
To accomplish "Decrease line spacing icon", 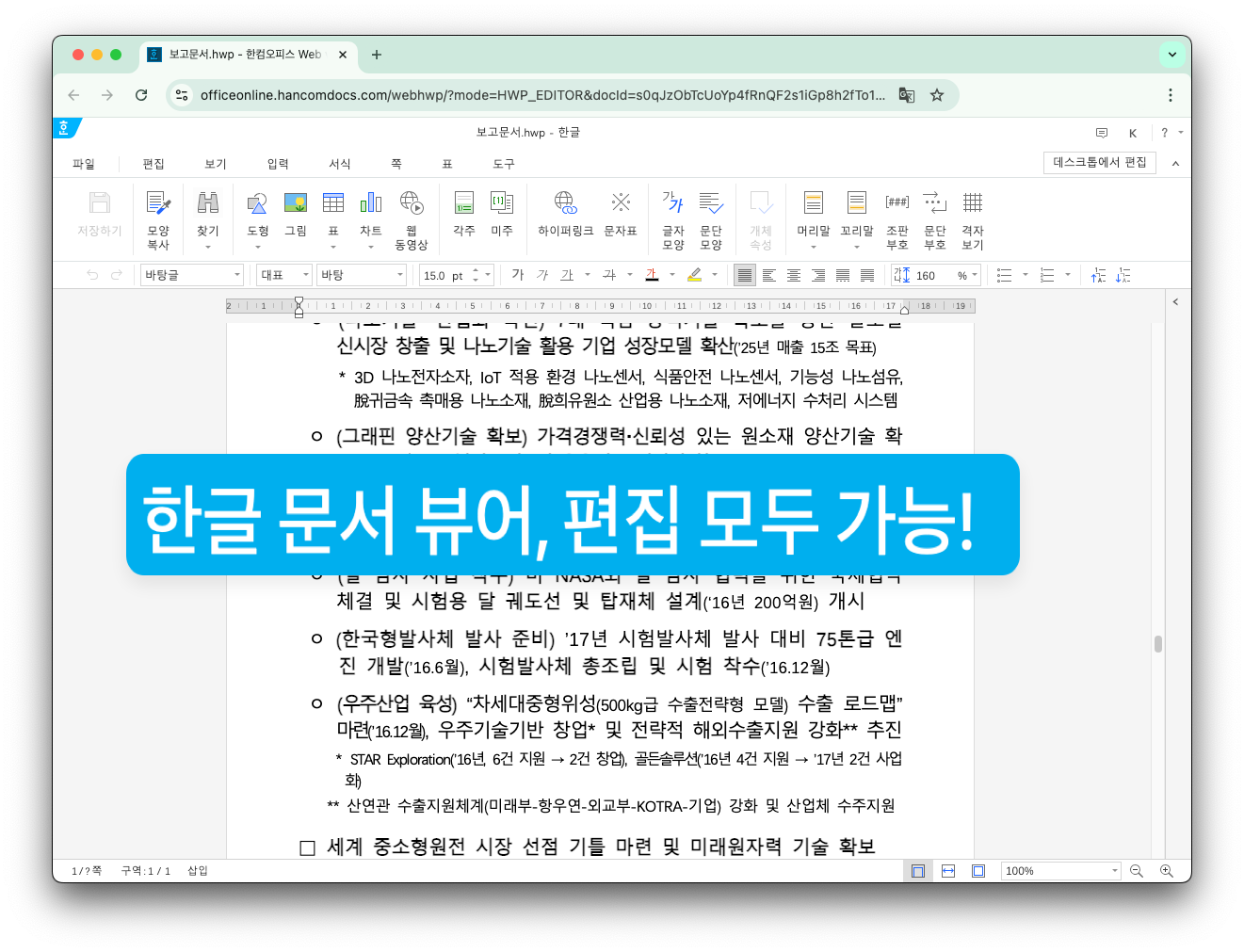I will click(x=1123, y=275).
